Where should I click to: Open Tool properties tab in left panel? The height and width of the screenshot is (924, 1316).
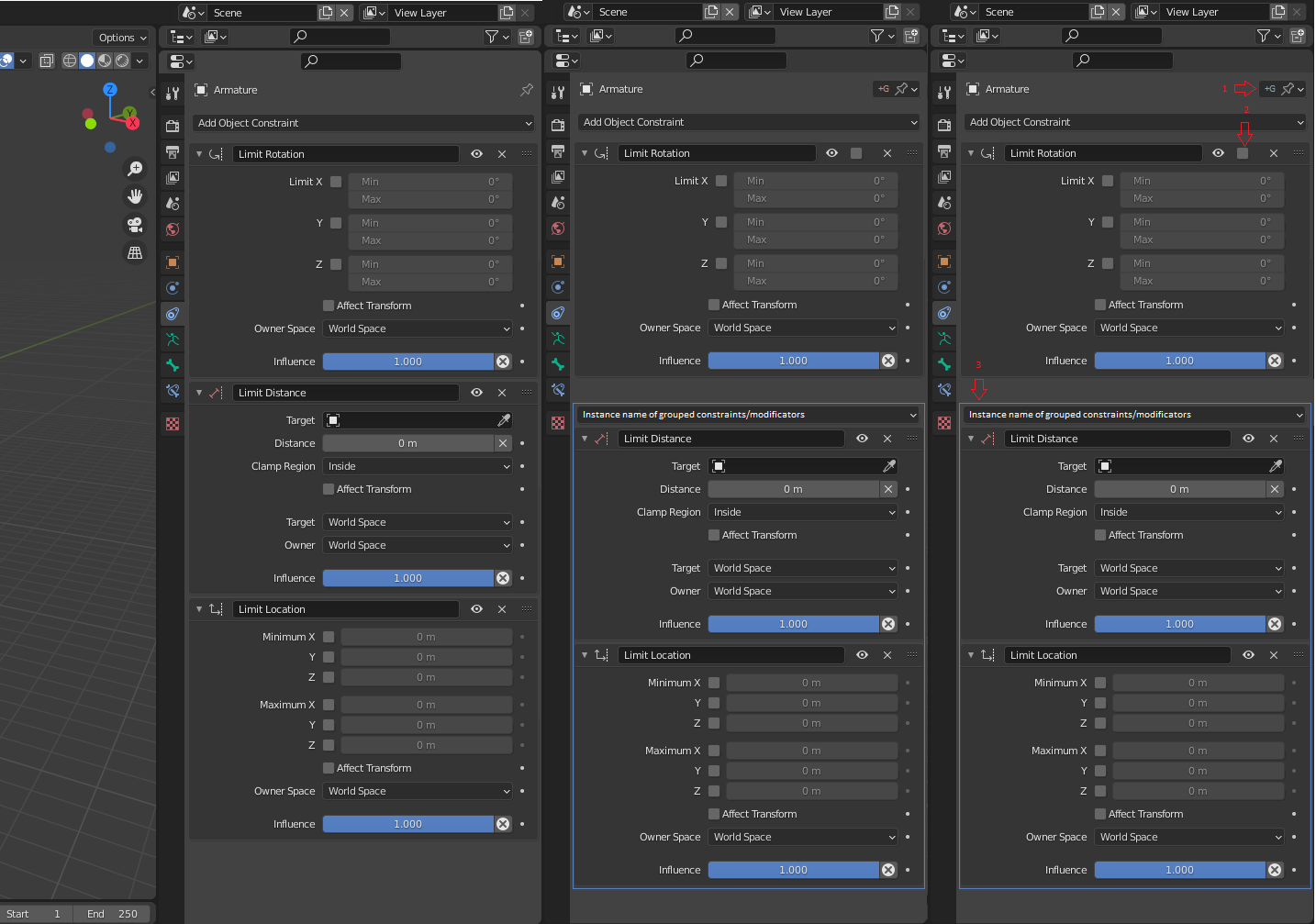pyautogui.click(x=173, y=94)
